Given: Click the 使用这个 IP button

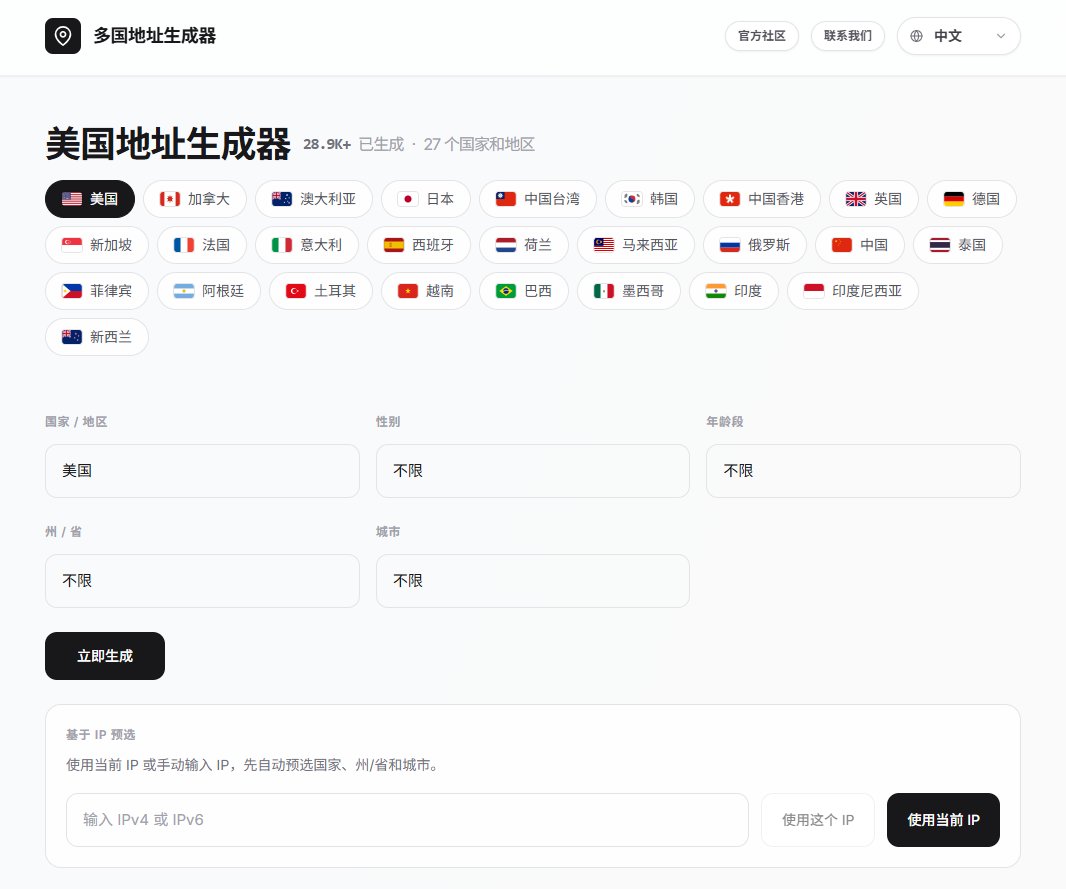Looking at the screenshot, I should (818, 820).
